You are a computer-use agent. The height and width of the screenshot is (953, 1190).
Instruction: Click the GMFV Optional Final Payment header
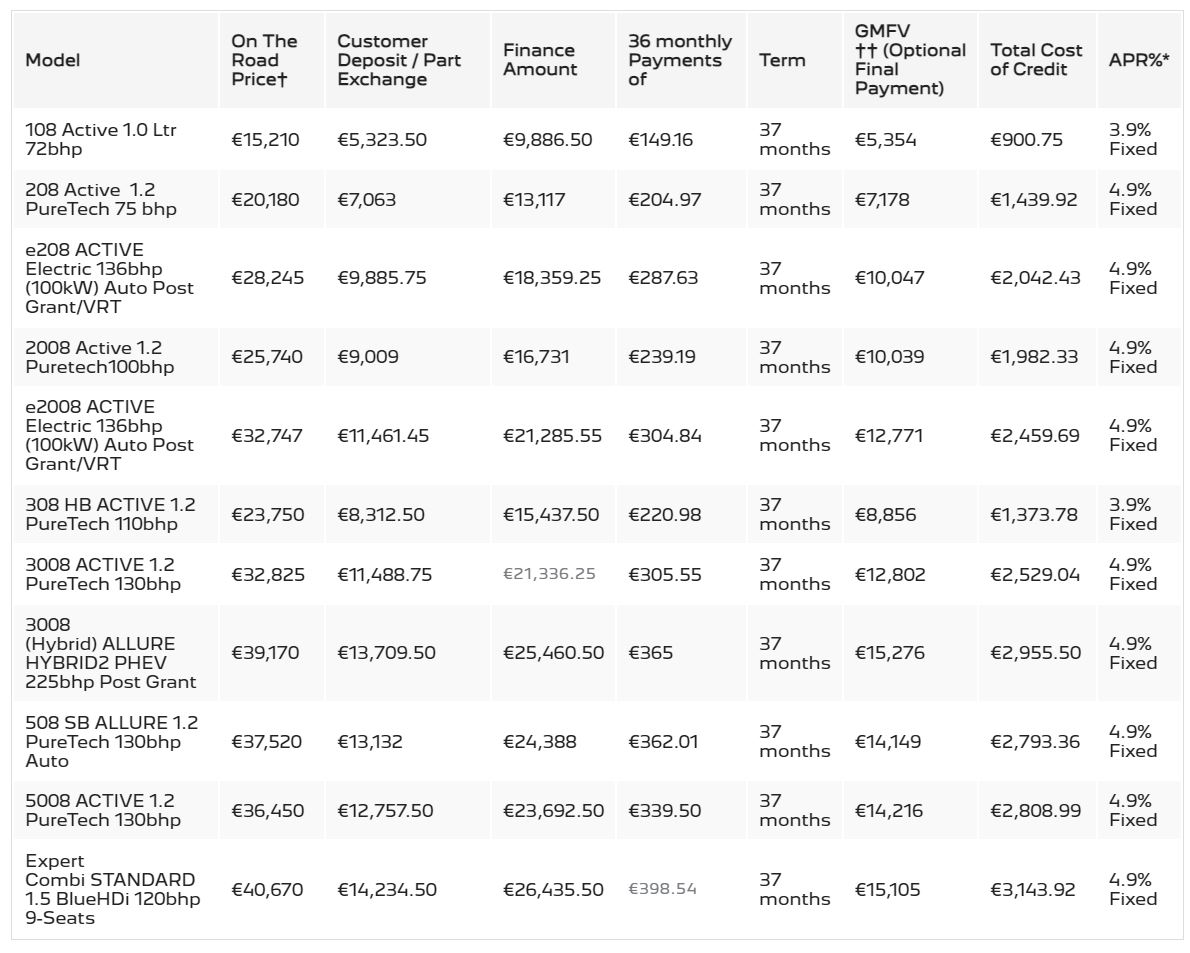[x=910, y=60]
